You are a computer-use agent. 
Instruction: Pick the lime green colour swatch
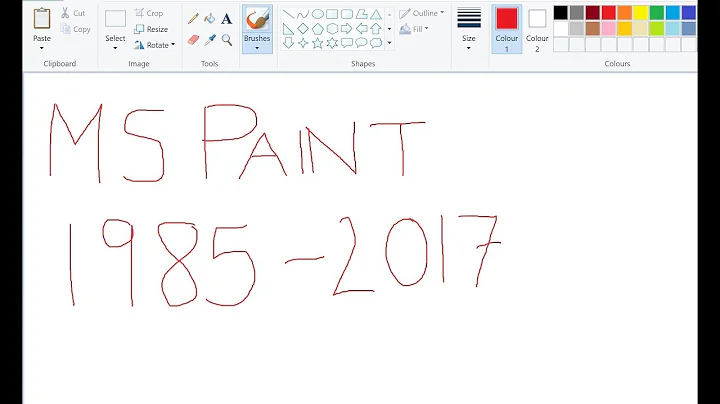pyautogui.click(x=657, y=29)
